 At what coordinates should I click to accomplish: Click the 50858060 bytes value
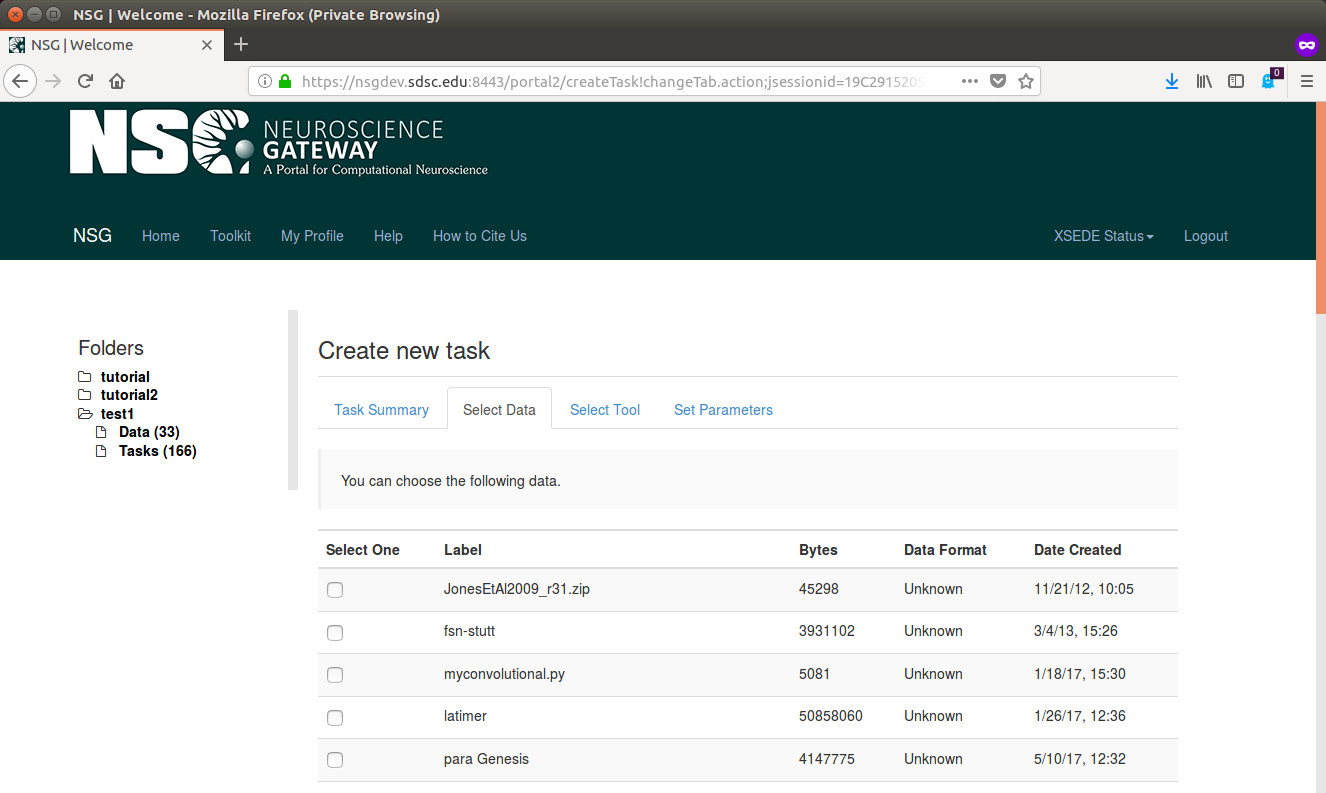831,716
